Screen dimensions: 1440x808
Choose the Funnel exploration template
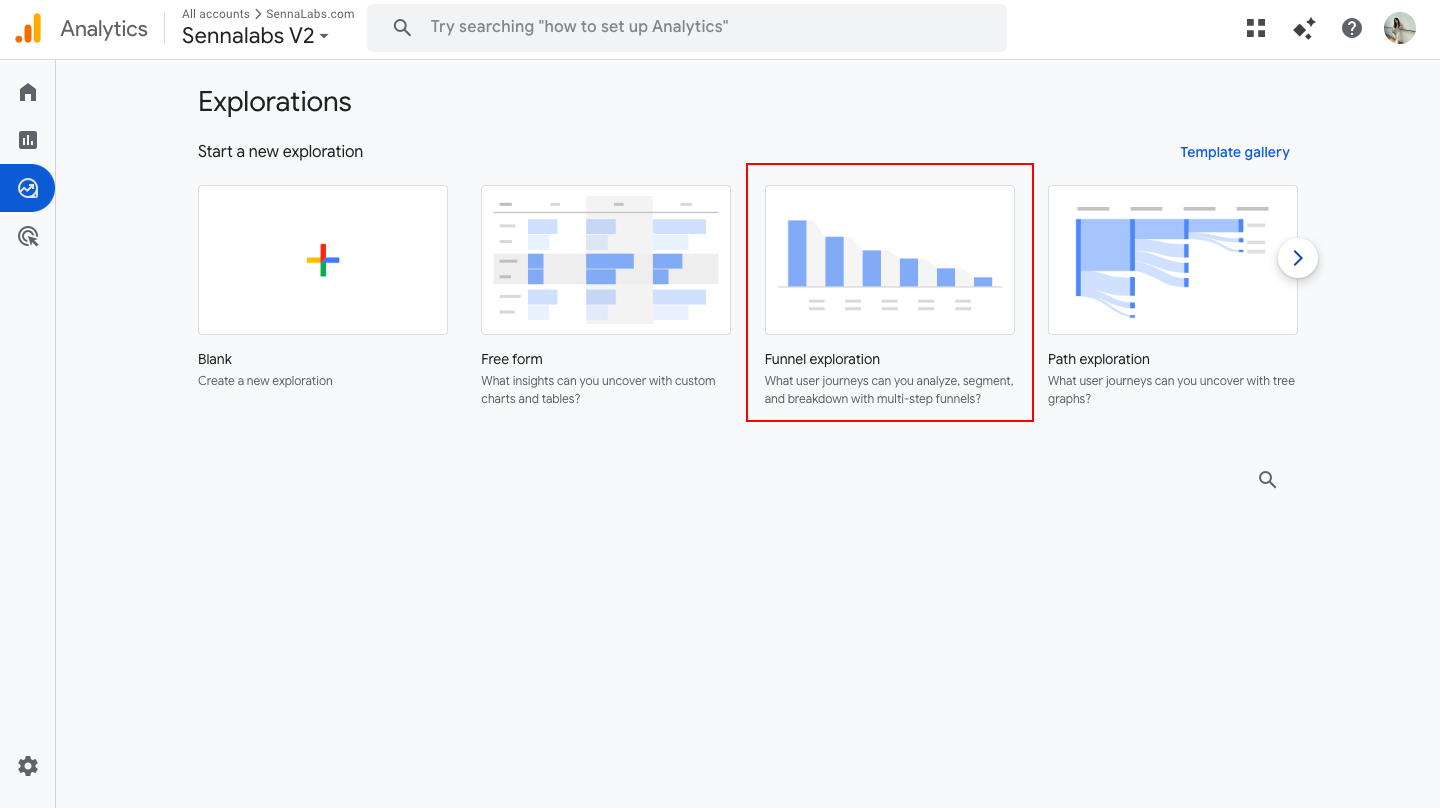(x=889, y=260)
